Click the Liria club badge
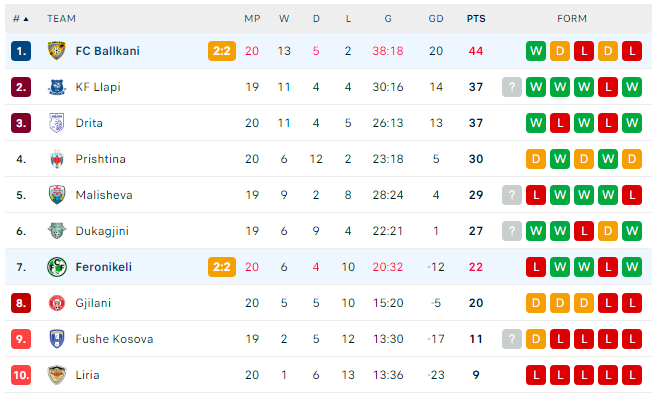 (57, 375)
